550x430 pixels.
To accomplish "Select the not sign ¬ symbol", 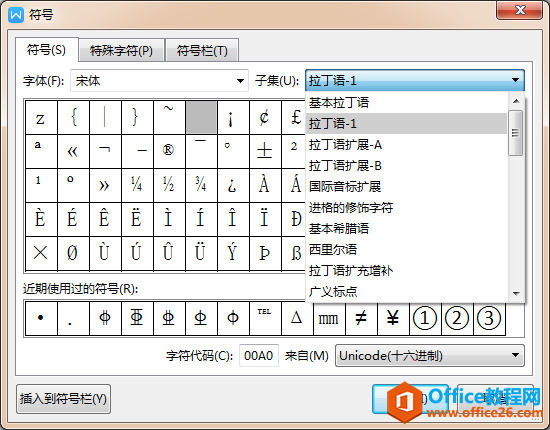I will pos(105,151).
